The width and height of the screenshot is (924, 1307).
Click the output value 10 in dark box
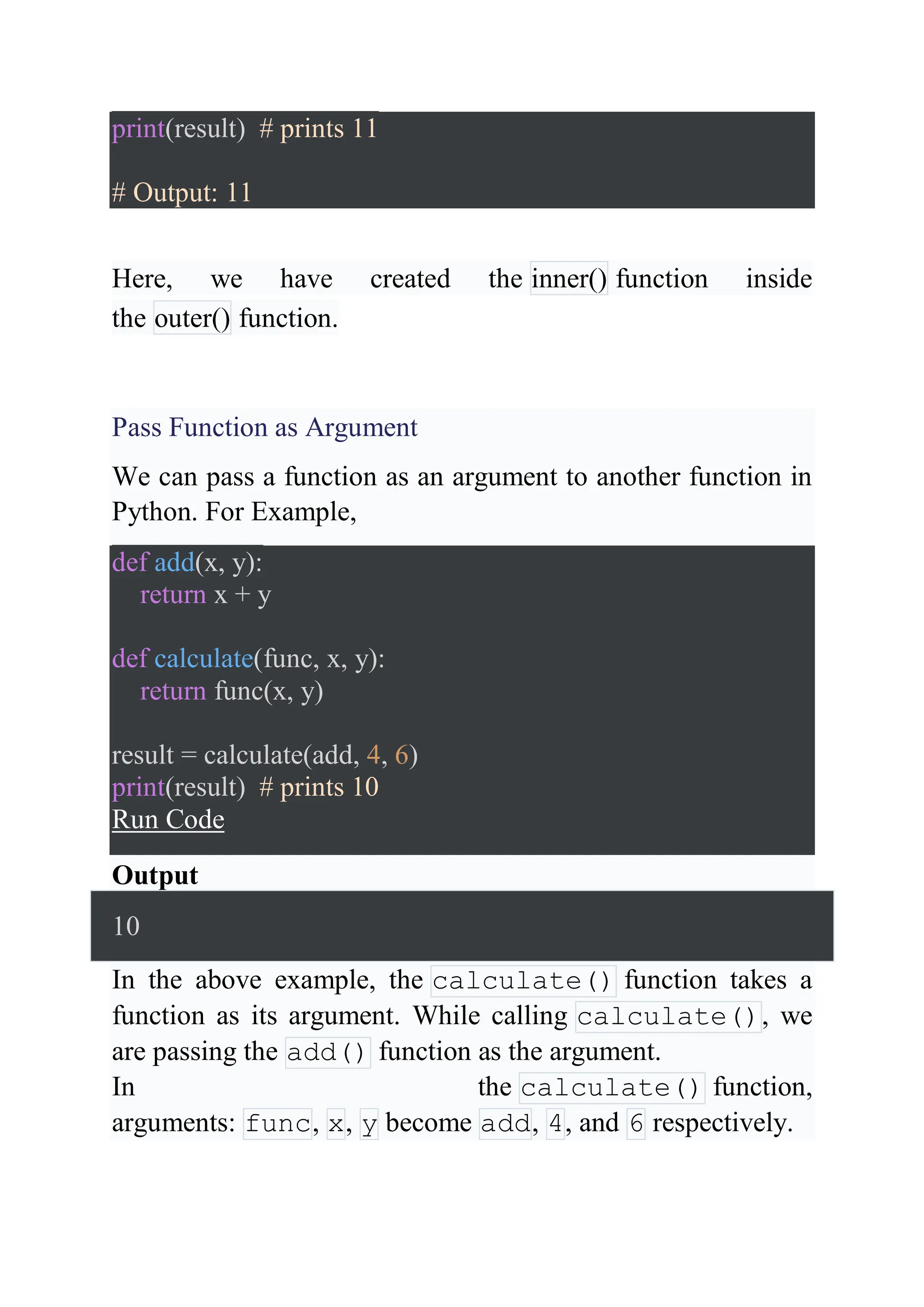(126, 926)
